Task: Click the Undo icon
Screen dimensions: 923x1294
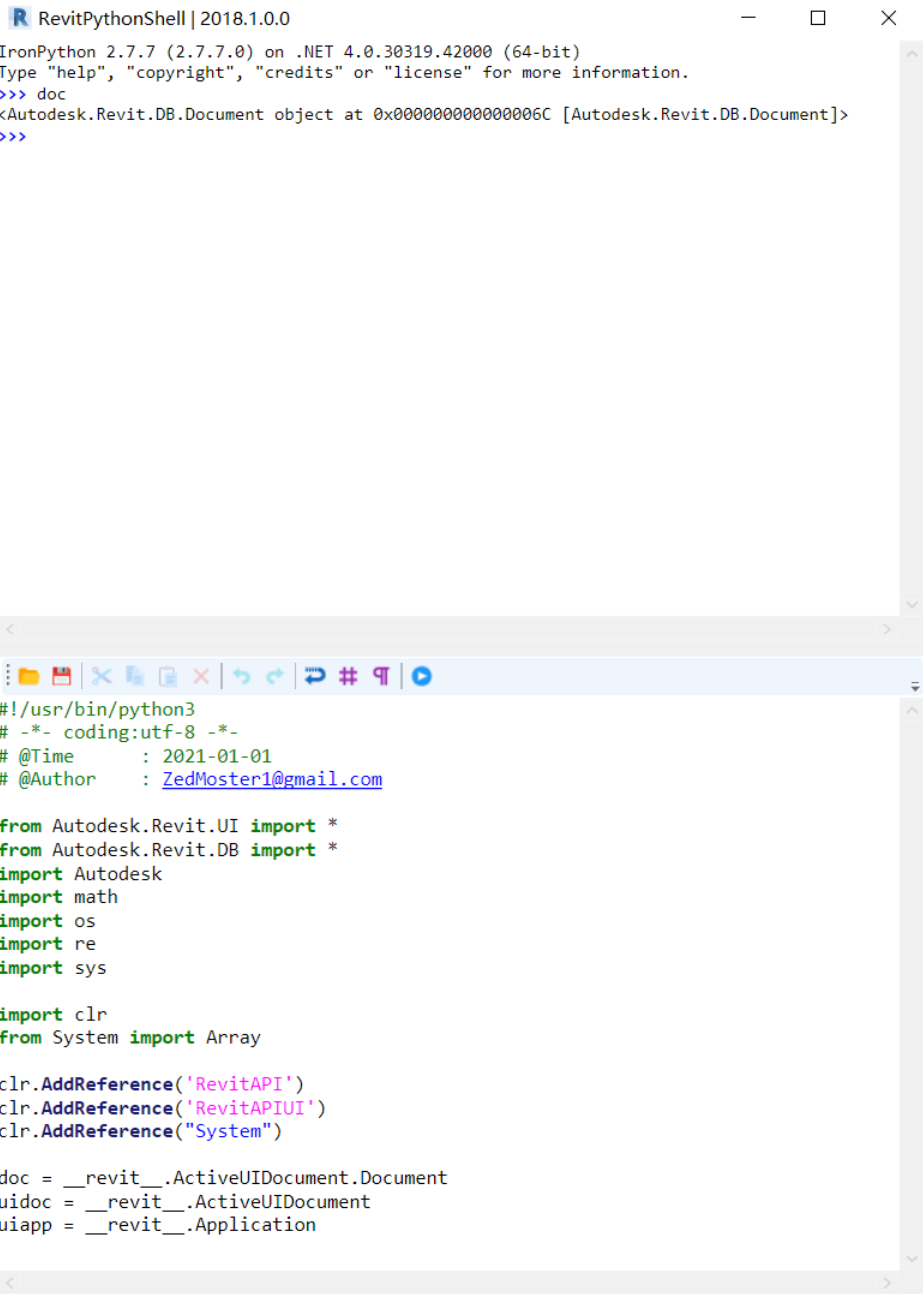Action: [240, 676]
